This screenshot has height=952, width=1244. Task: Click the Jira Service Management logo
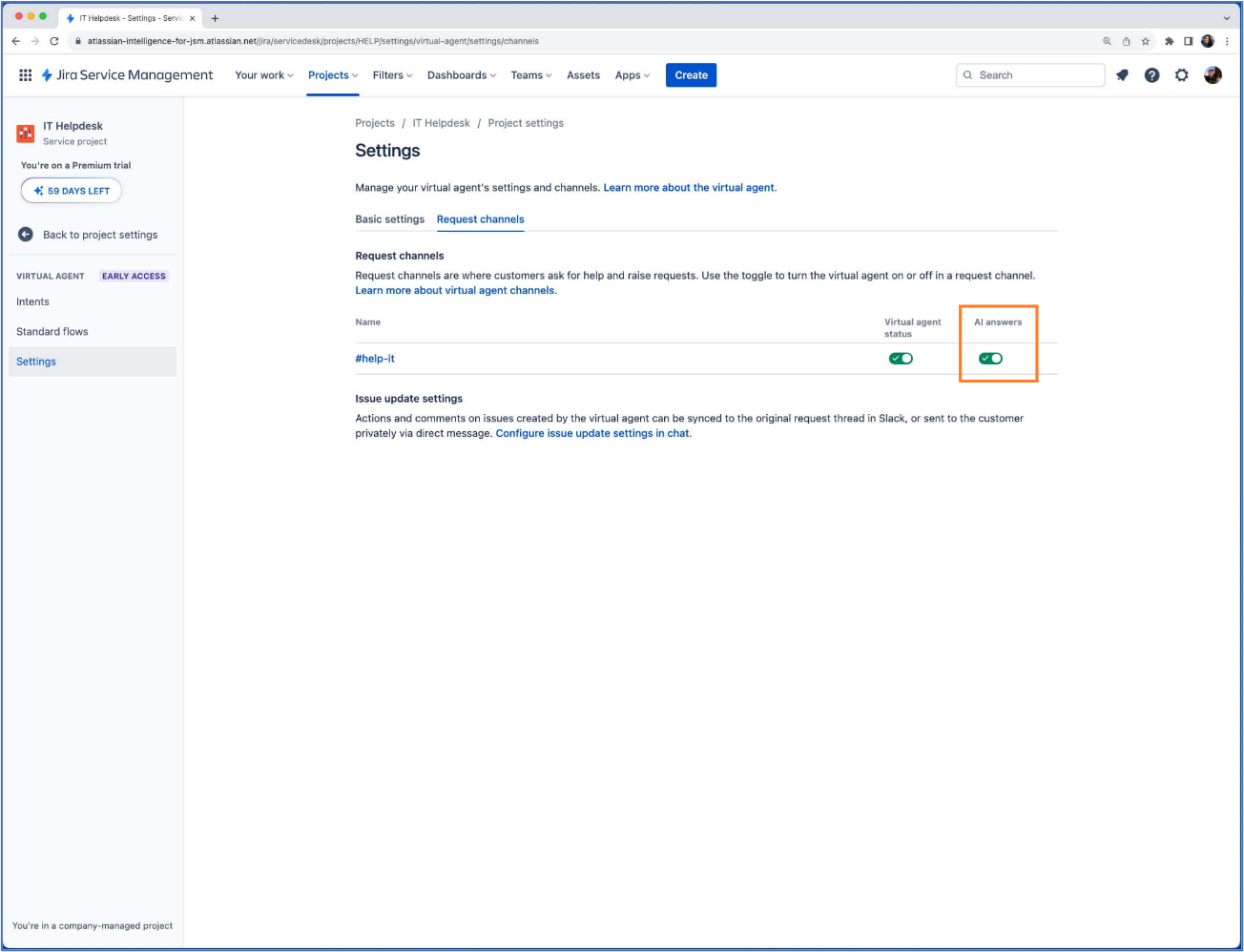tap(127, 75)
